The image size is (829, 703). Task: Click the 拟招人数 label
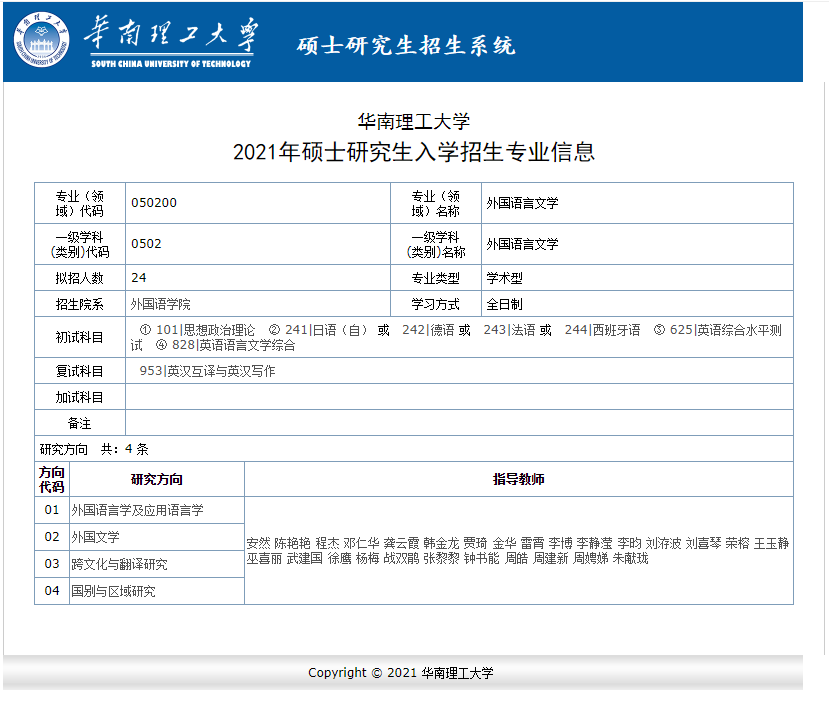[80, 278]
